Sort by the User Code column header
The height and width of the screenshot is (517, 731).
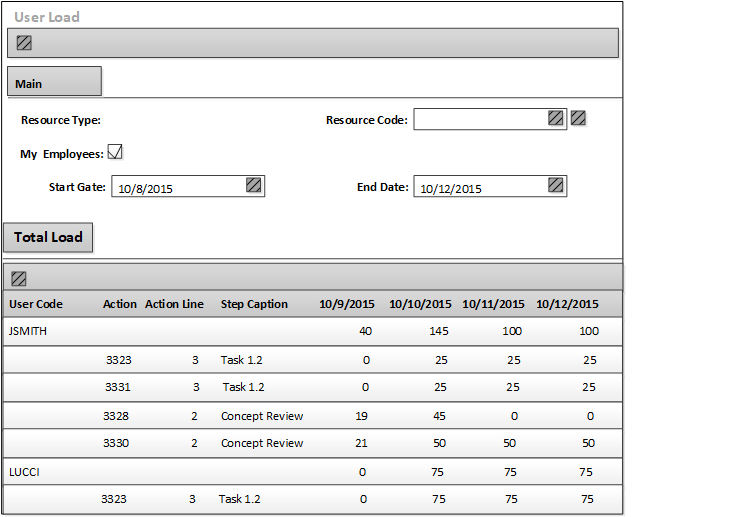click(x=36, y=304)
